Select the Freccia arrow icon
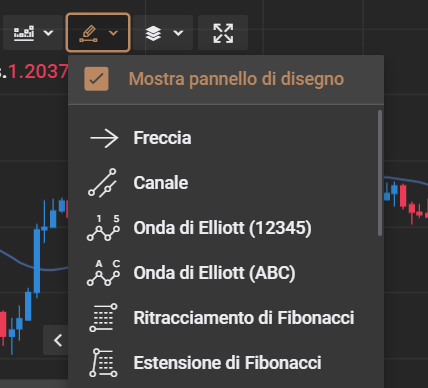Viewport: 428px width, 388px height. click(104, 138)
